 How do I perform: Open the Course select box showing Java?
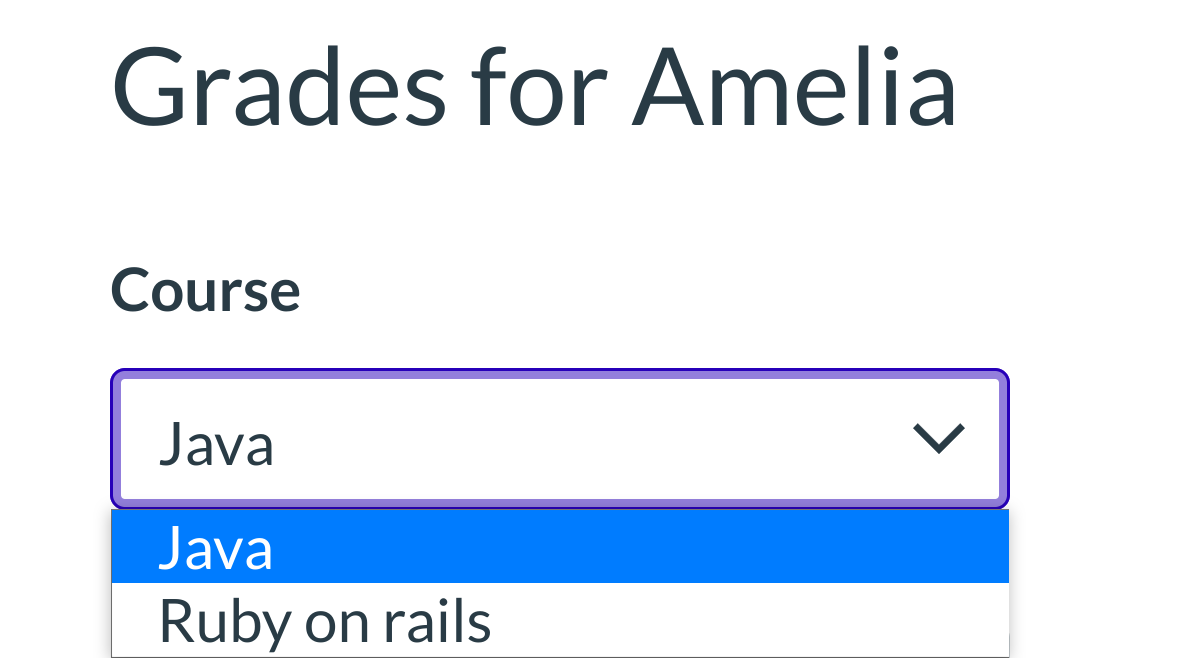tap(559, 440)
